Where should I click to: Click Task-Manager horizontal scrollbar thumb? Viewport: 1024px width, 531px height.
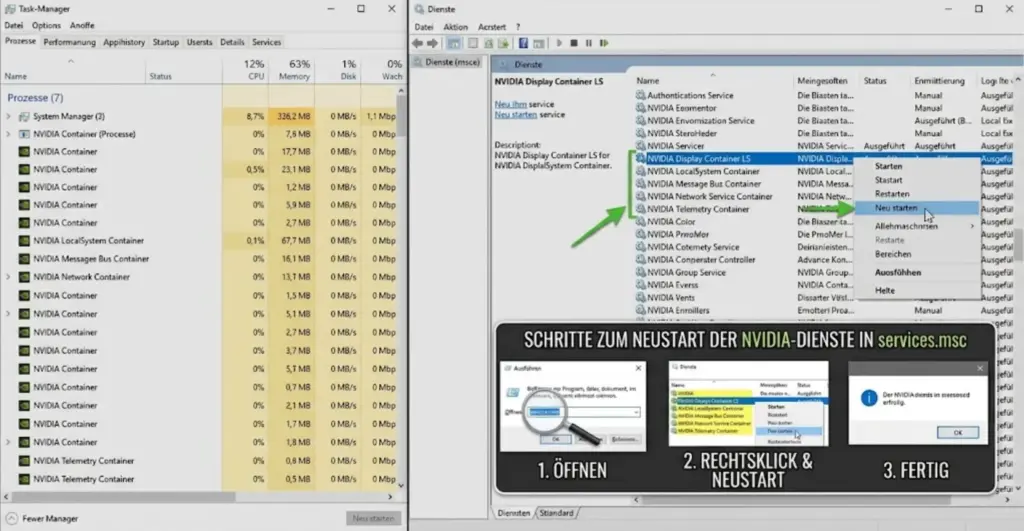coord(123,497)
